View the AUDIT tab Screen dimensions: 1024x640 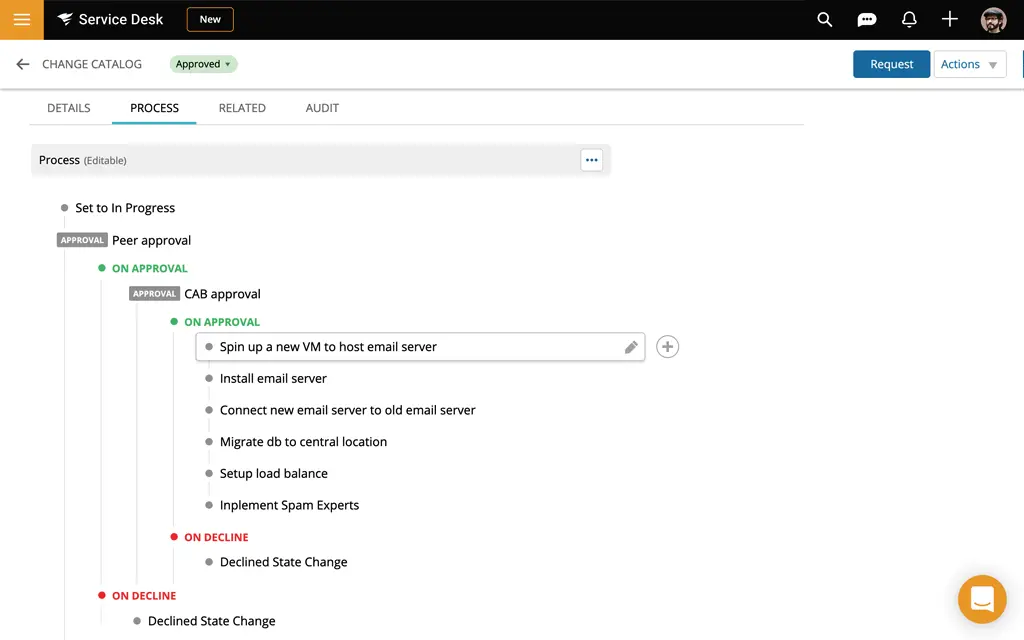click(322, 107)
